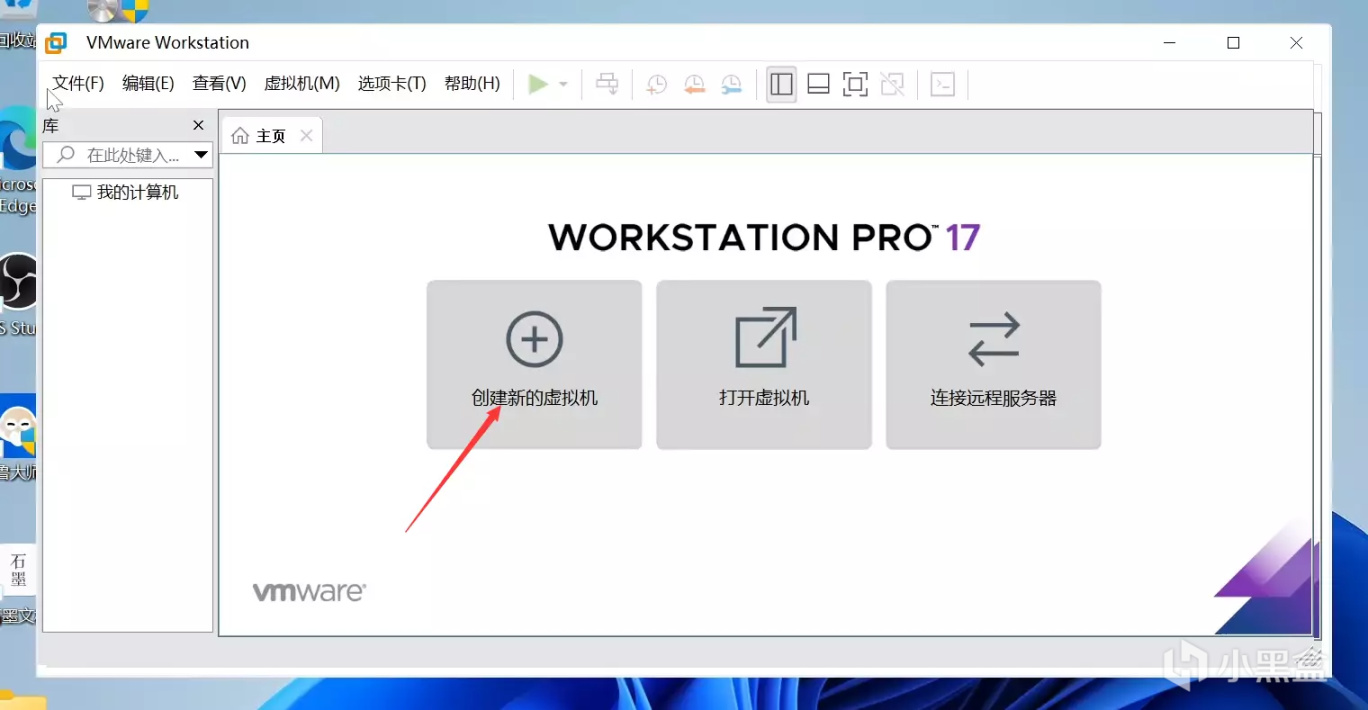Click the full screen mode icon
This screenshot has width=1368, height=710.
click(855, 85)
